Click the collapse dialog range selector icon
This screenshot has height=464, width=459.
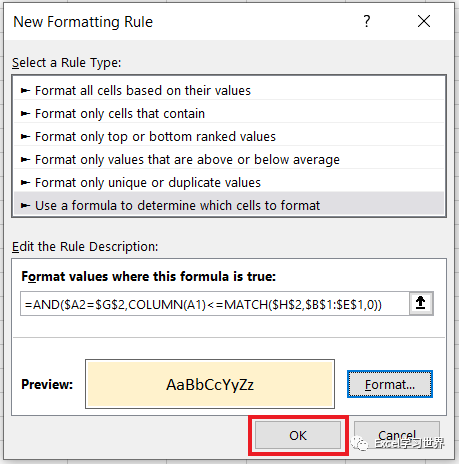[421, 303]
